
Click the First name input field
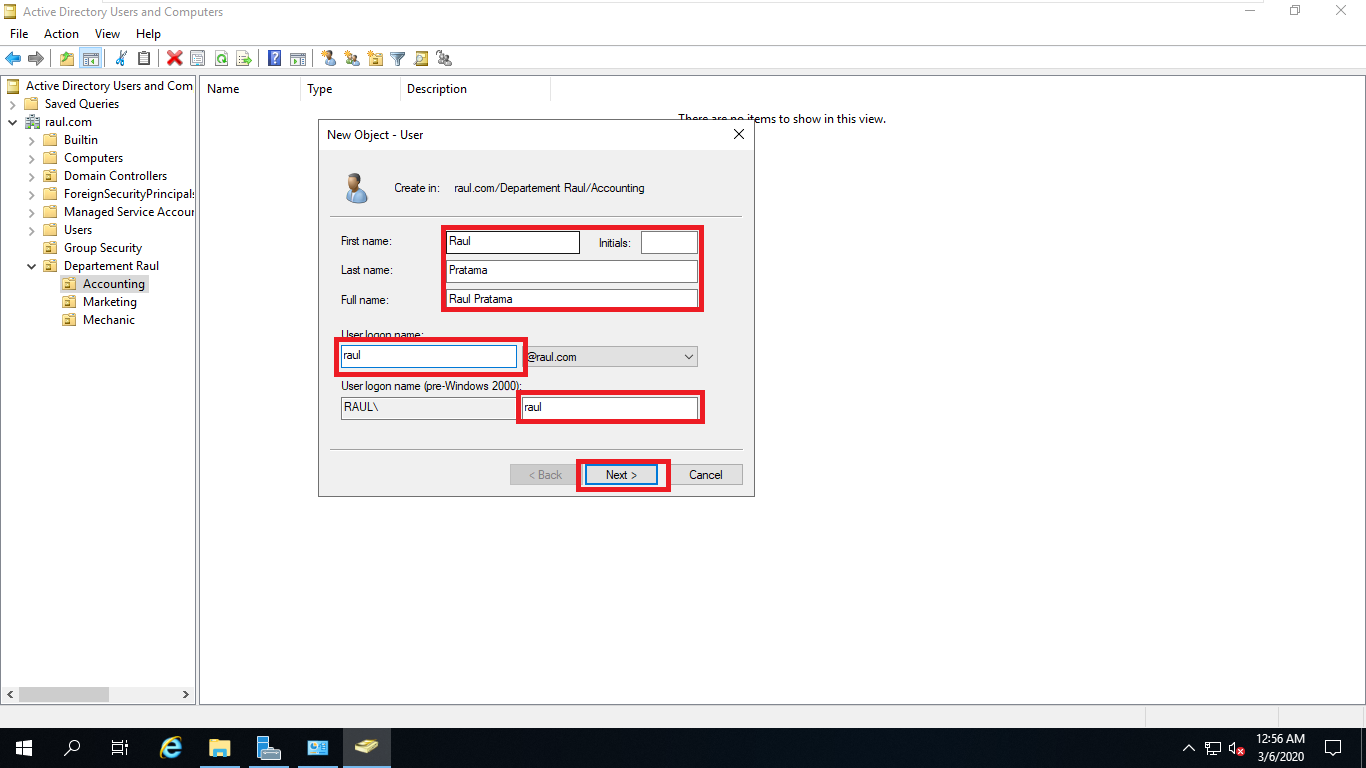click(x=512, y=242)
